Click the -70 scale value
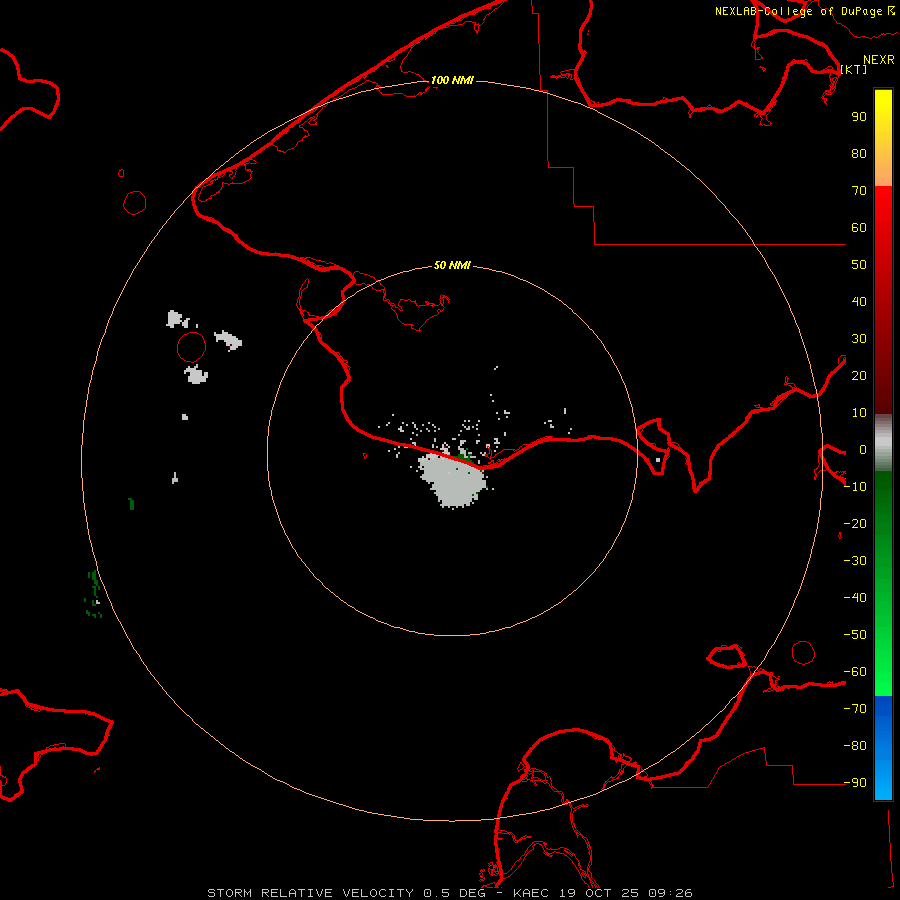The image size is (900, 900). click(x=855, y=709)
